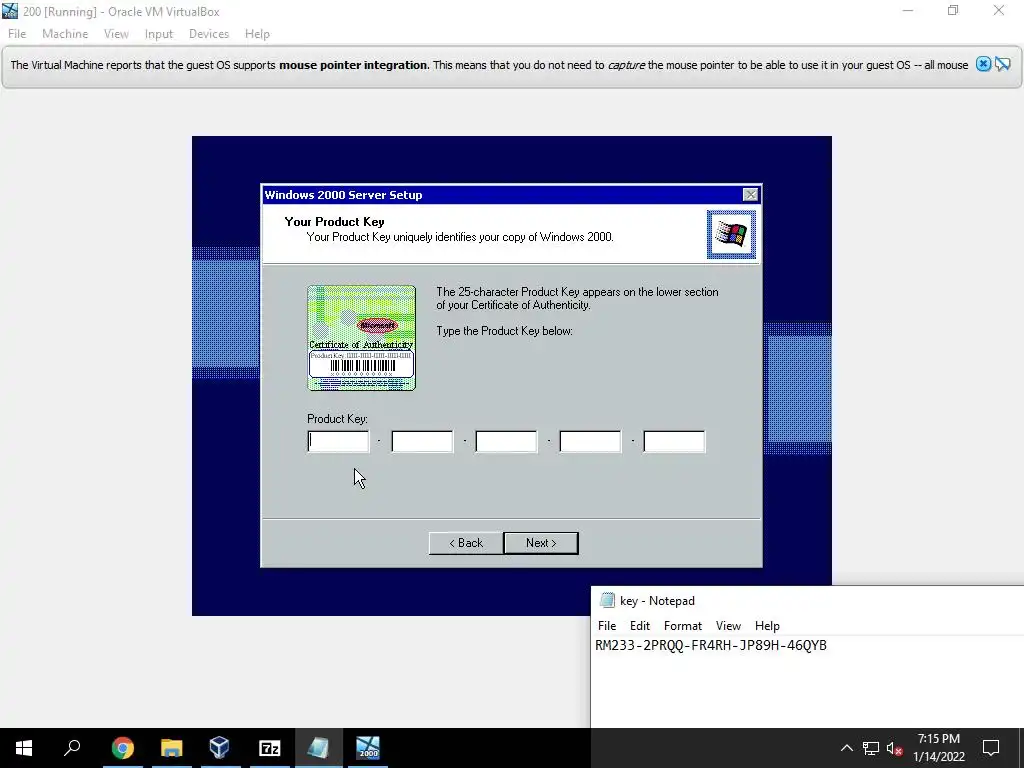This screenshot has width=1024, height=768.
Task: Click the Windows flag logo in Setup header
Action: [731, 234]
